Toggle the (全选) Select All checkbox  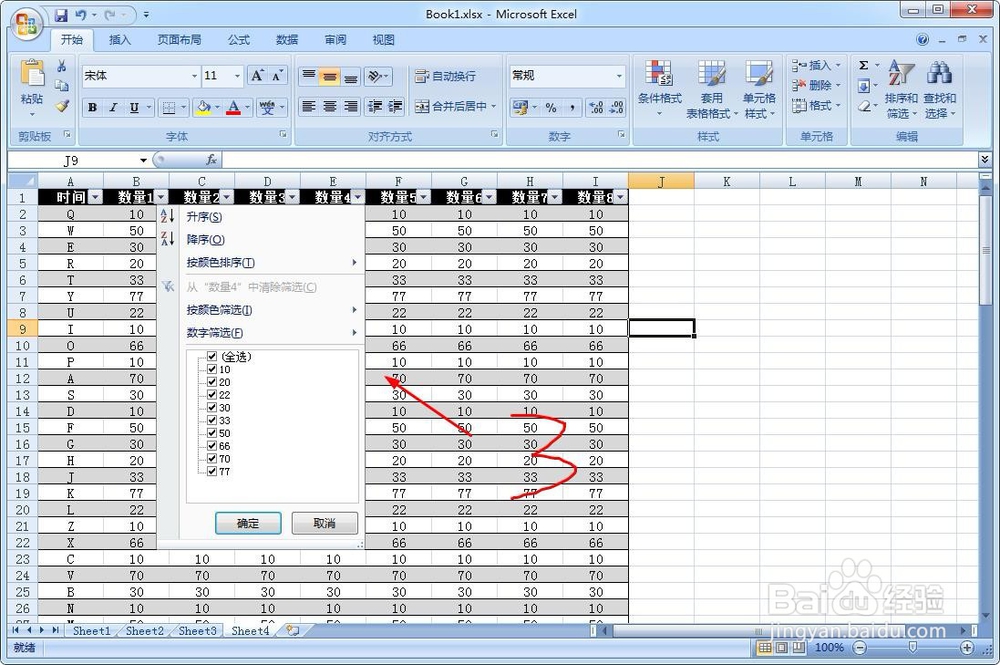[x=212, y=355]
